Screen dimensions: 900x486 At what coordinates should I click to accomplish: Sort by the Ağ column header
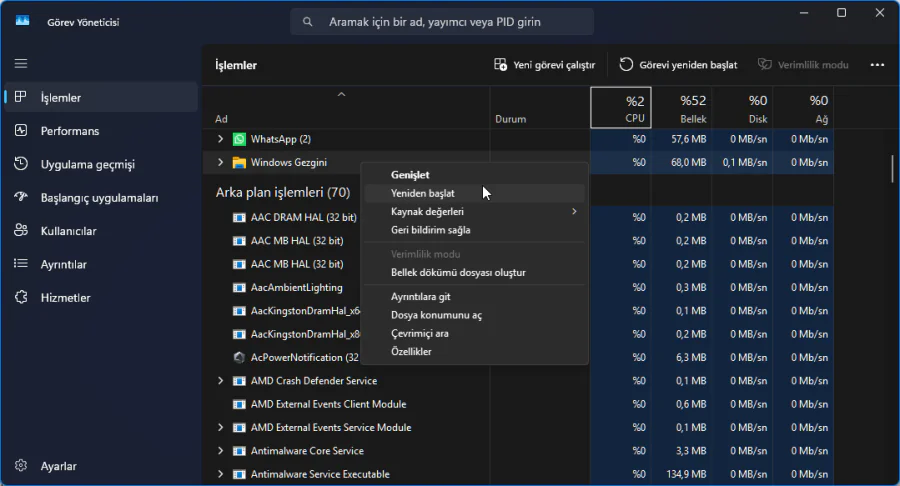tap(803, 107)
